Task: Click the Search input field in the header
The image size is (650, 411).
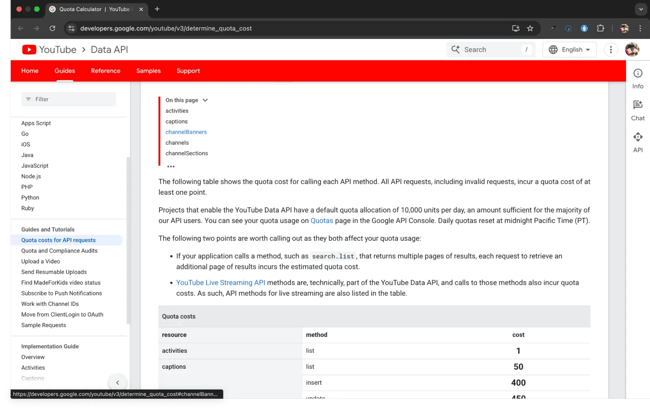Action: click(490, 49)
